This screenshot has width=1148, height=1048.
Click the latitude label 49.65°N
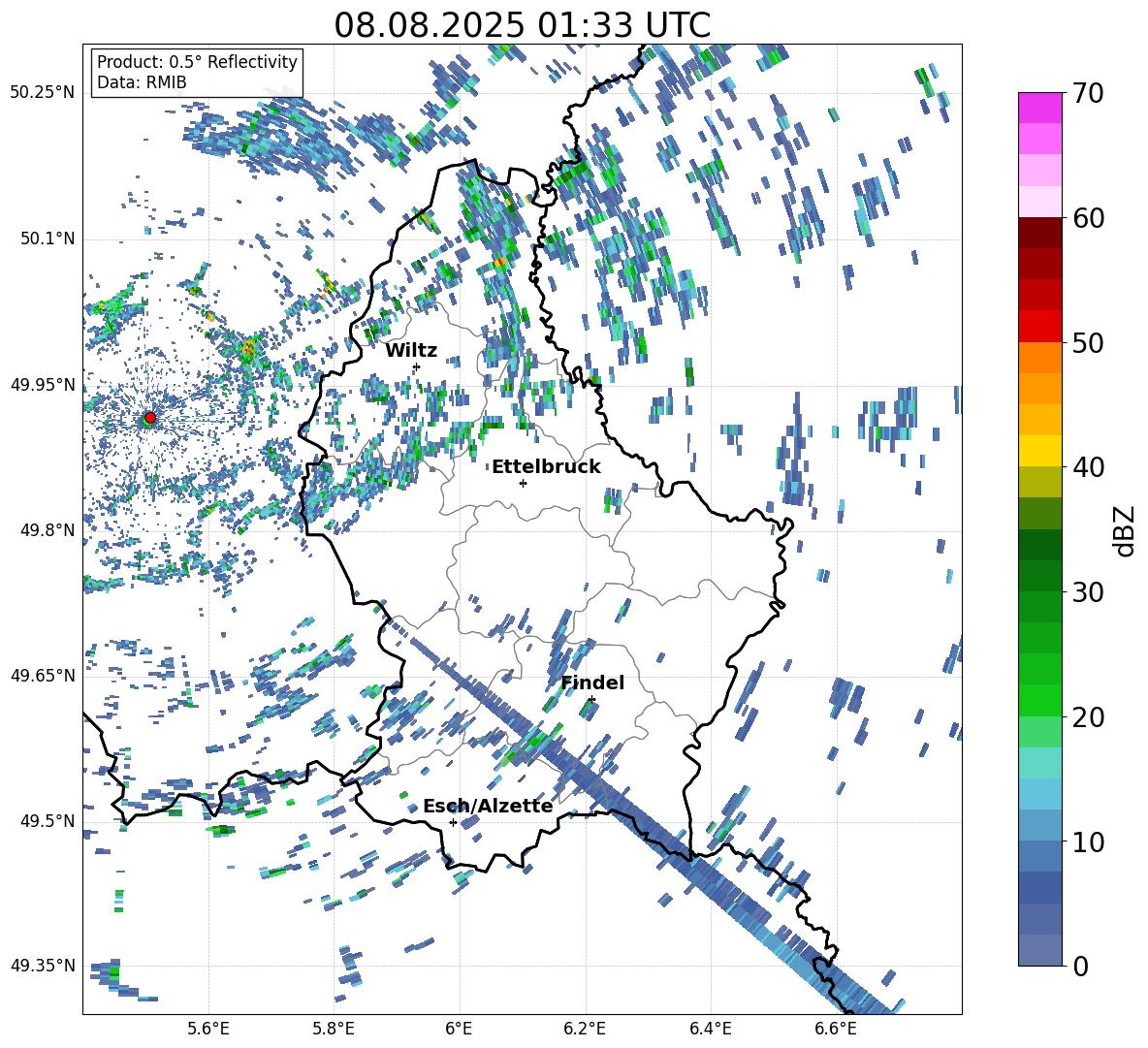coord(43,675)
